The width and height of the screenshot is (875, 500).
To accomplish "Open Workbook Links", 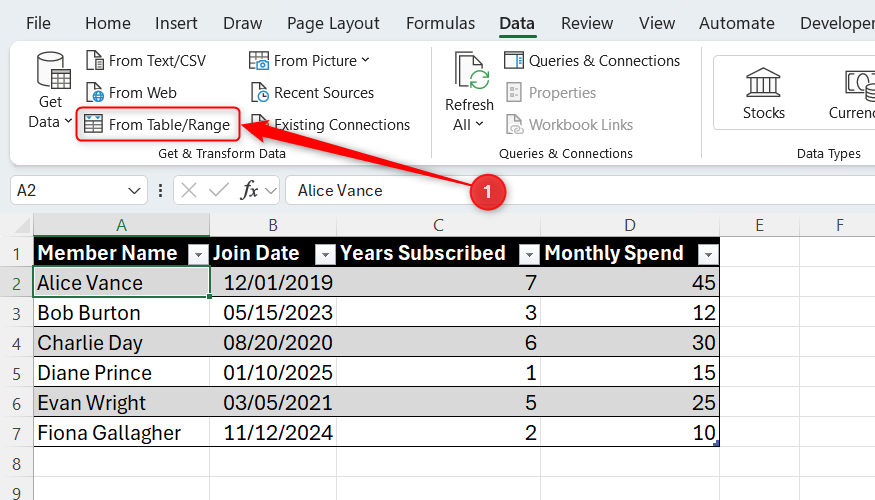I will (570, 124).
